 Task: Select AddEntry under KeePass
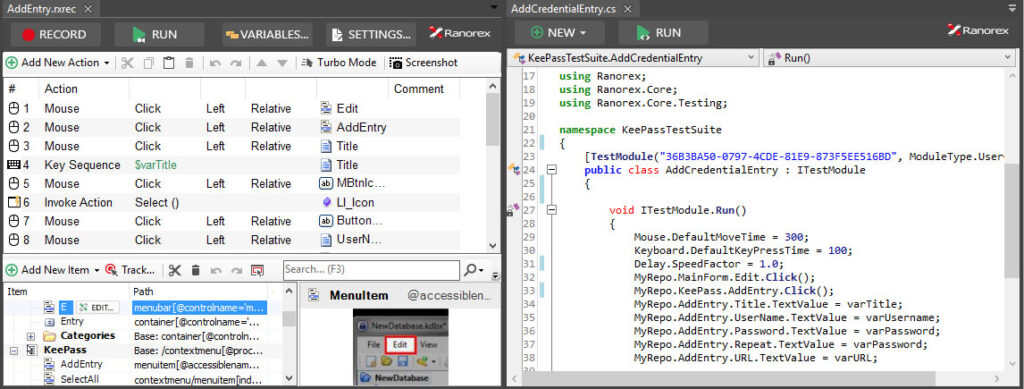coord(81,365)
